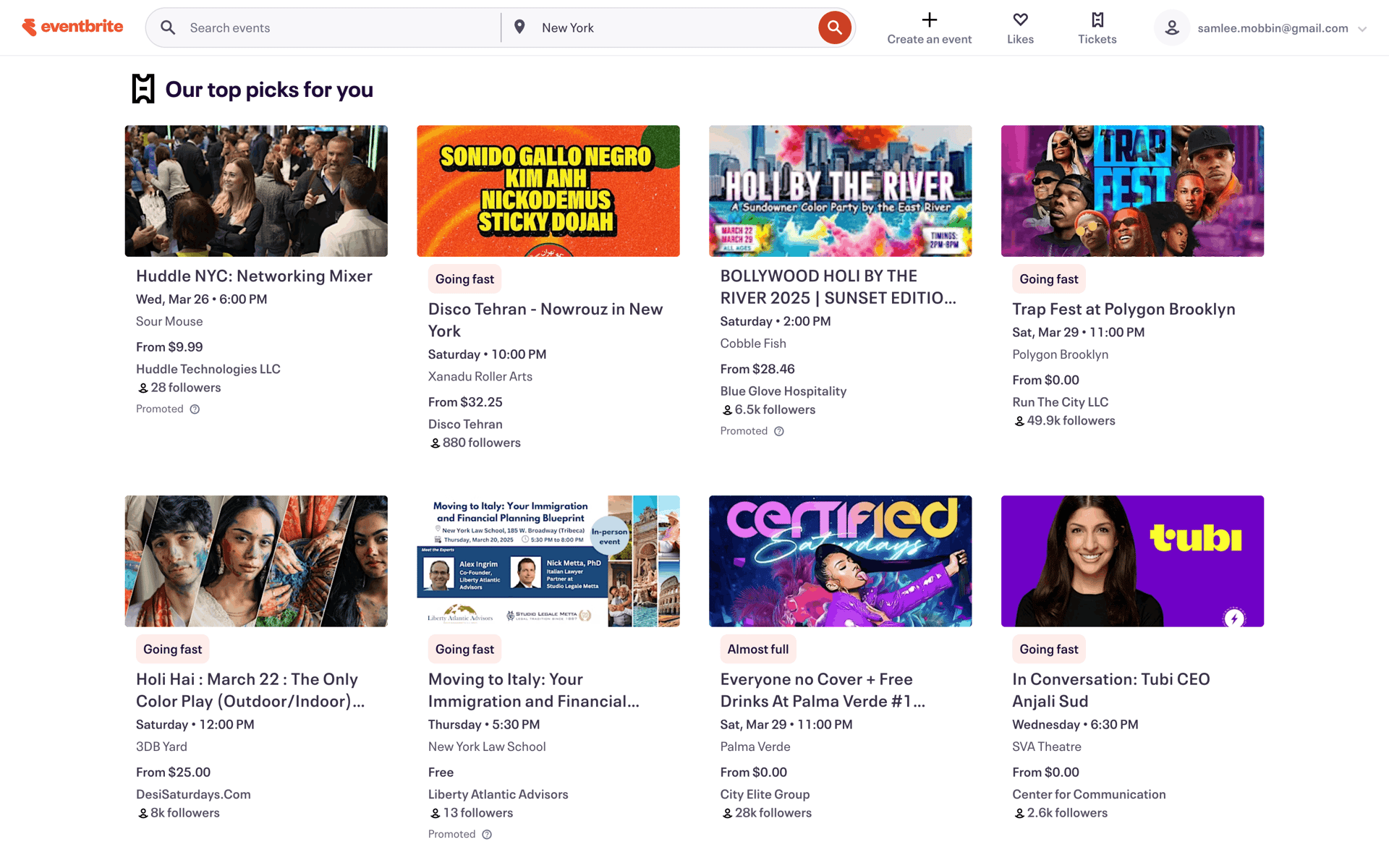Click Liberty Atlantic Advisors organizer name
This screenshot has width=1389, height=868.
(x=498, y=794)
